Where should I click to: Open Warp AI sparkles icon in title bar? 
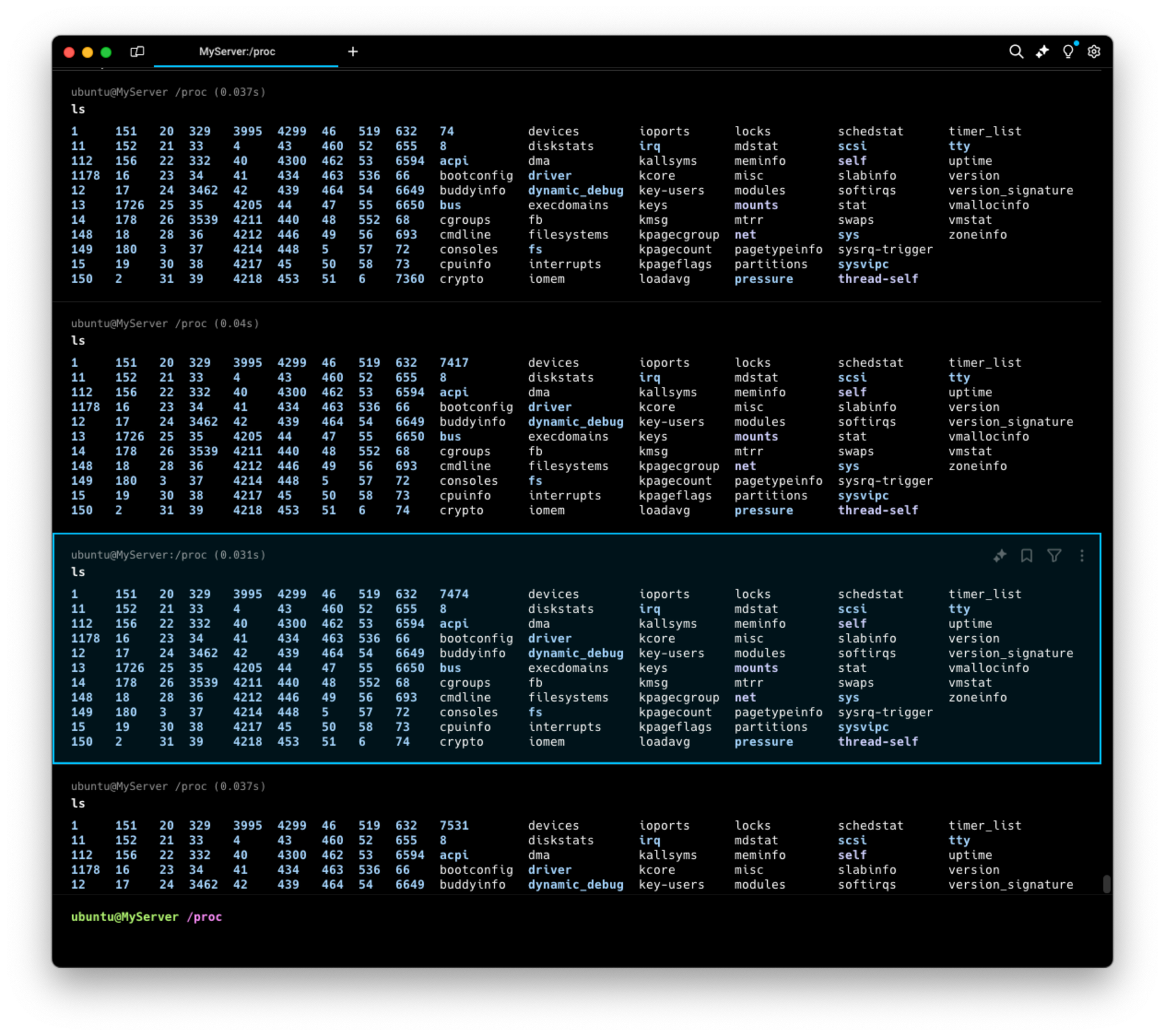[x=1042, y=52]
